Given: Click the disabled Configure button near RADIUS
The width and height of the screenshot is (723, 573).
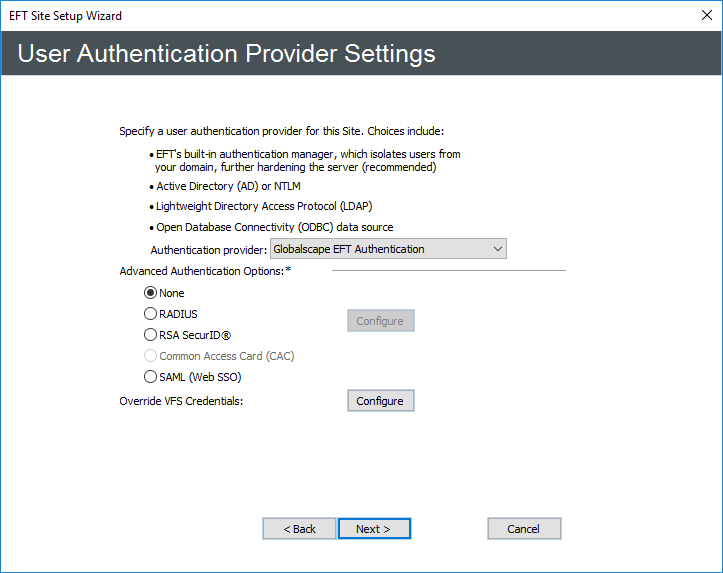Looking at the screenshot, I should (380, 321).
